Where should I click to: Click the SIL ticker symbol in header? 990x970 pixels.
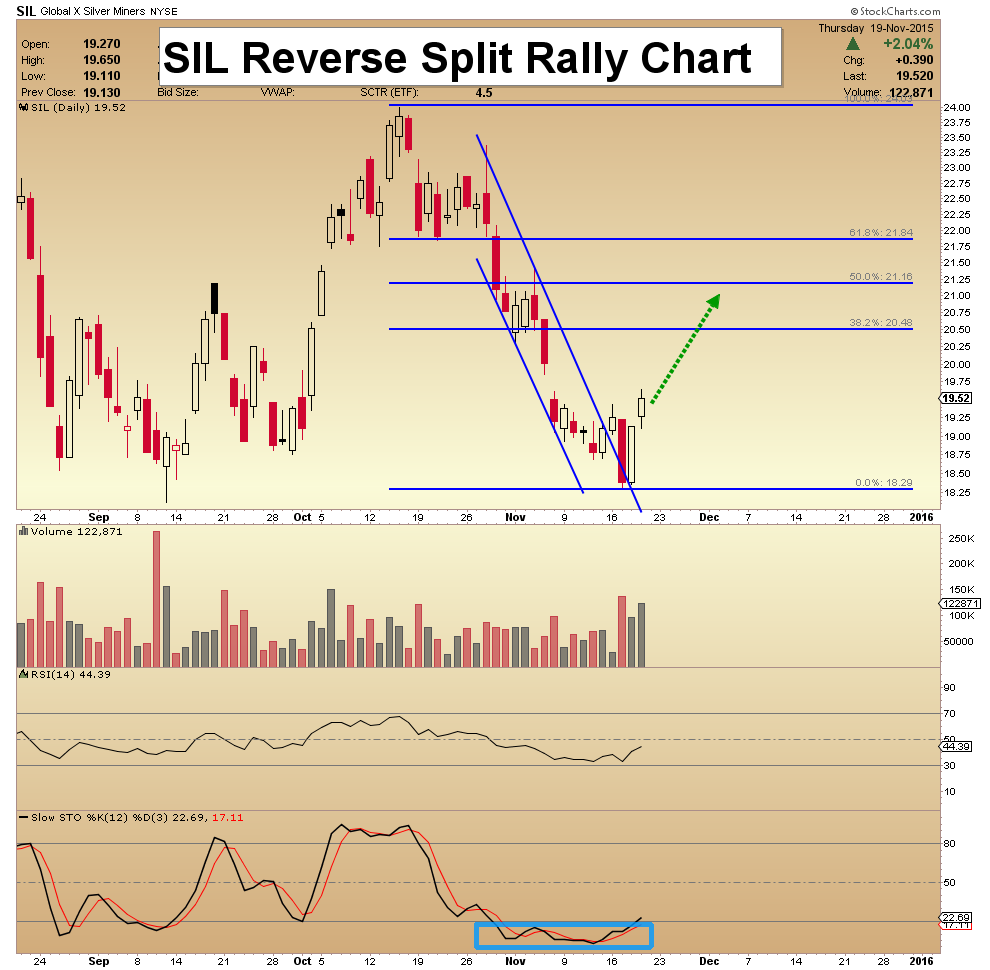pyautogui.click(x=26, y=11)
